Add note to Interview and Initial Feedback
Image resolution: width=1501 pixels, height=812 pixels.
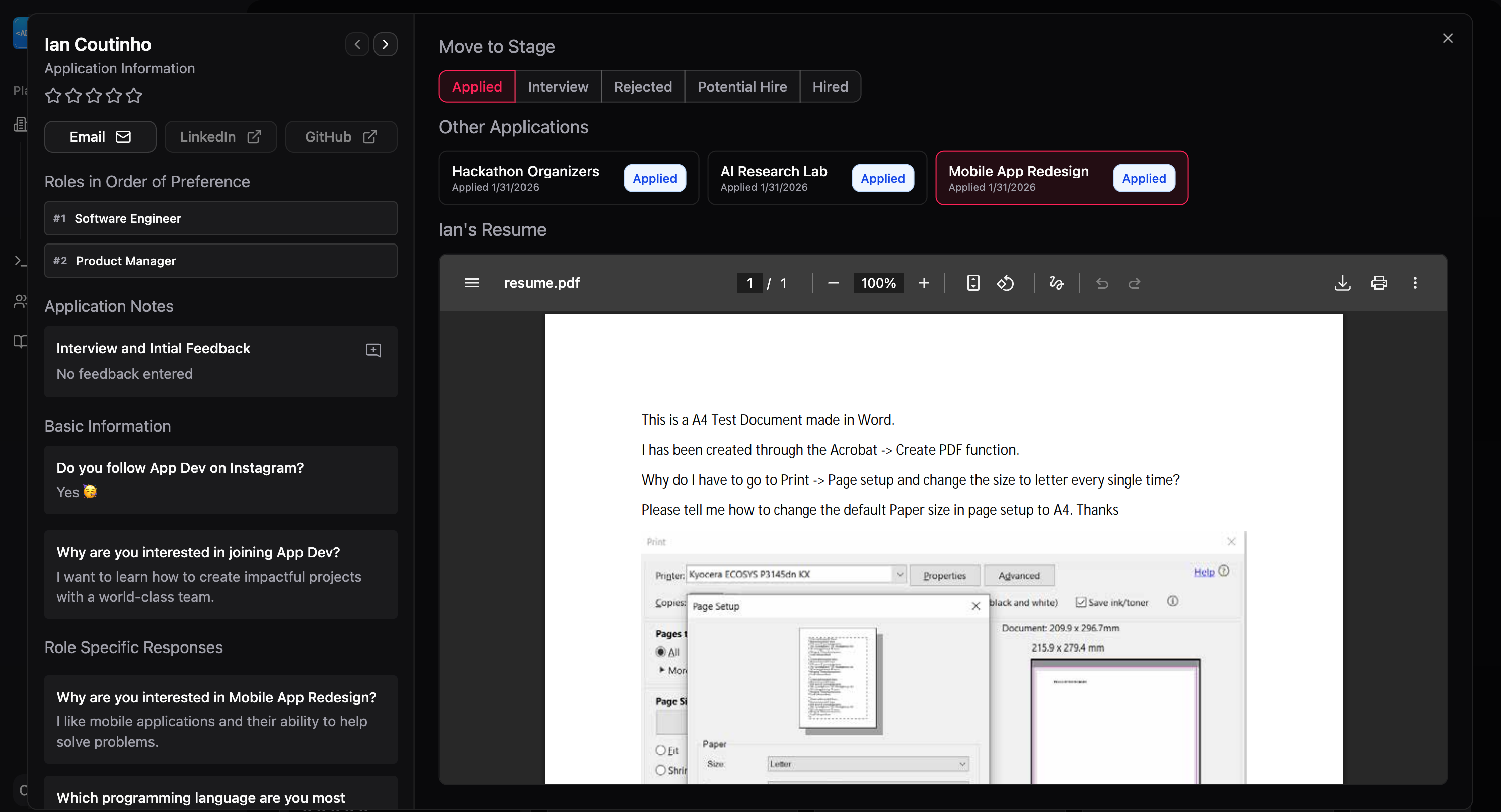click(373, 350)
